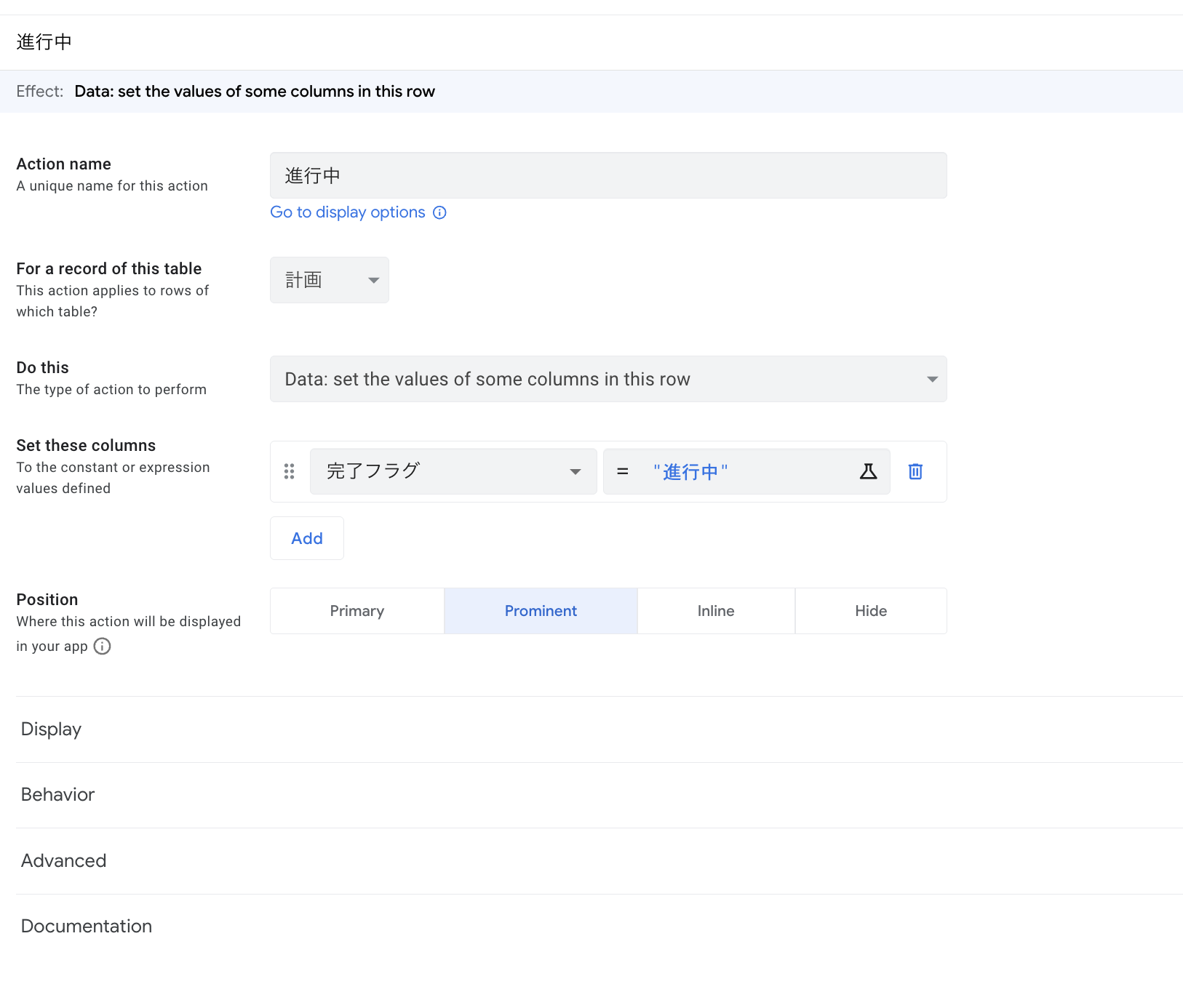
Task: Set position to Inline
Action: point(716,611)
